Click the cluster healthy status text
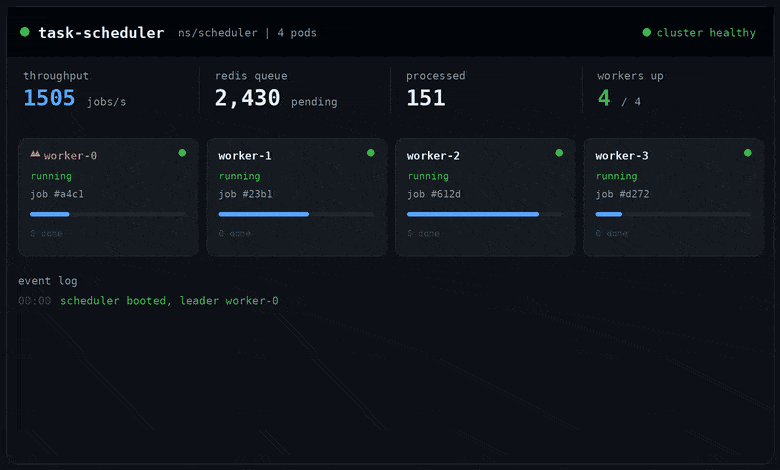This screenshot has width=780, height=470. click(x=706, y=33)
